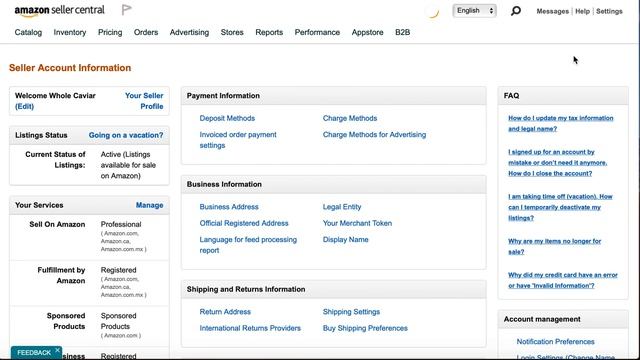Click the Current Status of Listings label
640x360 pixels.
tap(55, 160)
